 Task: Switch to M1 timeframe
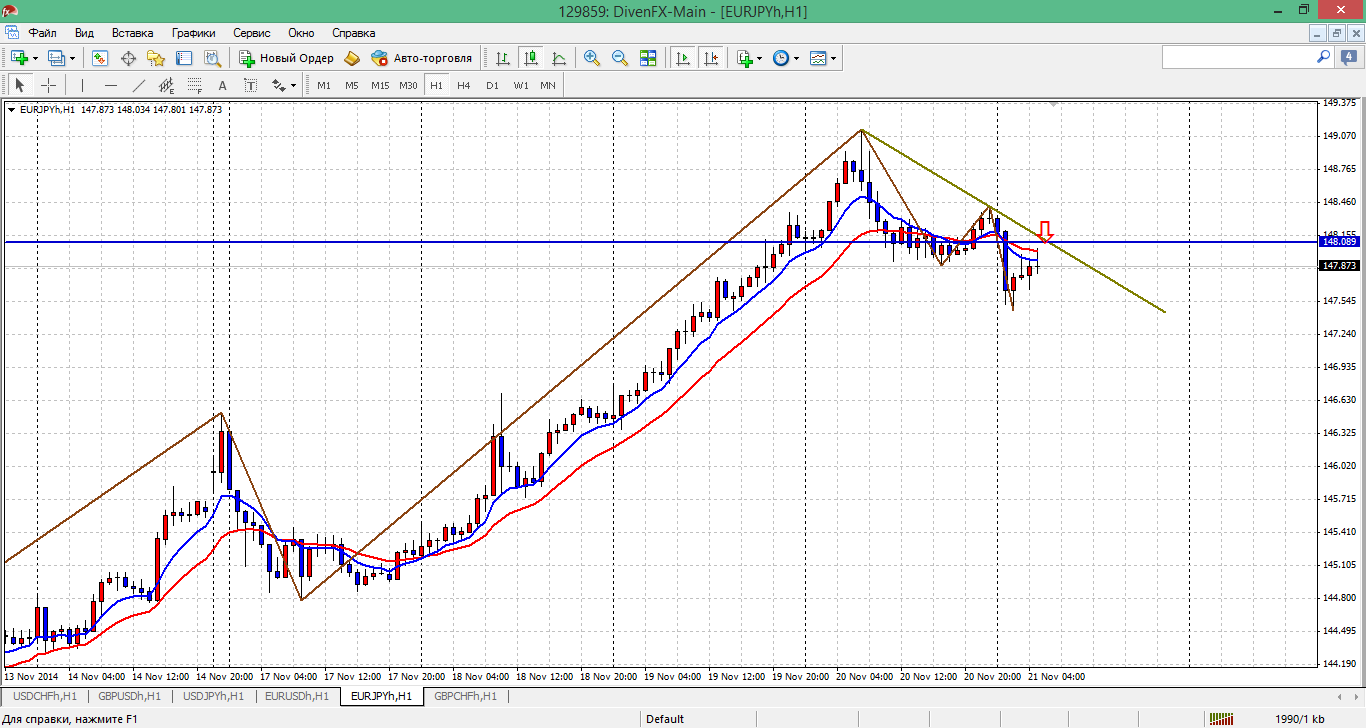tap(324, 85)
